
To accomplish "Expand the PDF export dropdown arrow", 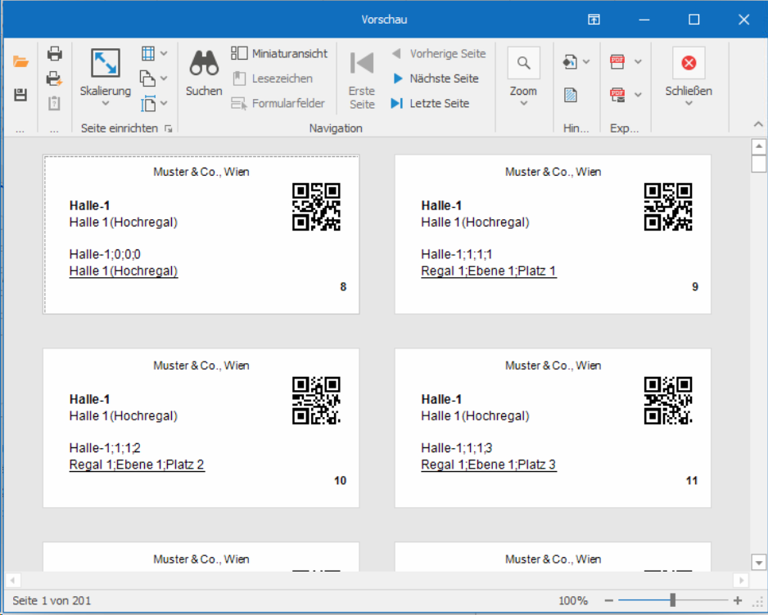I will tap(638, 62).
